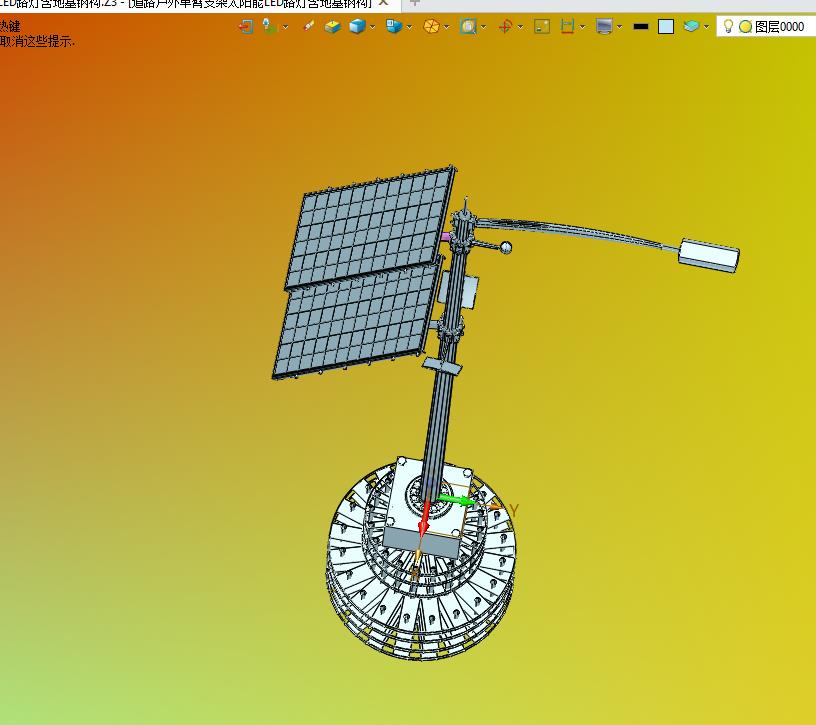
Task: Toggle the yellow circle layer status icon
Action: [x=745, y=27]
